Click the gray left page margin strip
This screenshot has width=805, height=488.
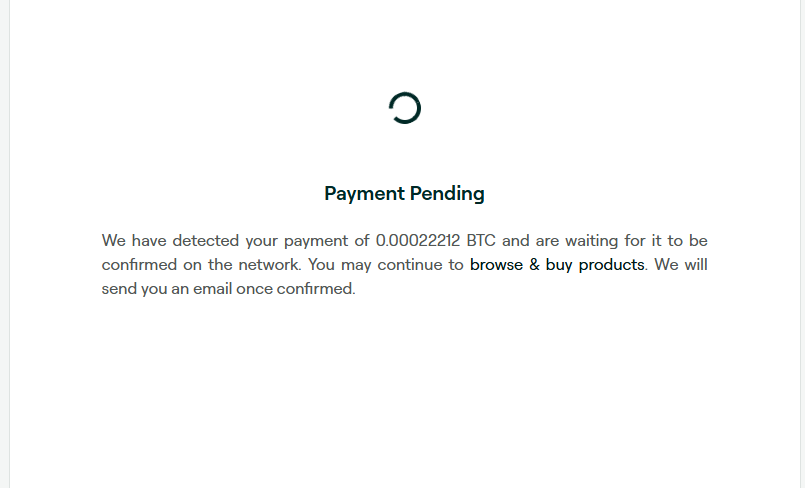coord(4,244)
